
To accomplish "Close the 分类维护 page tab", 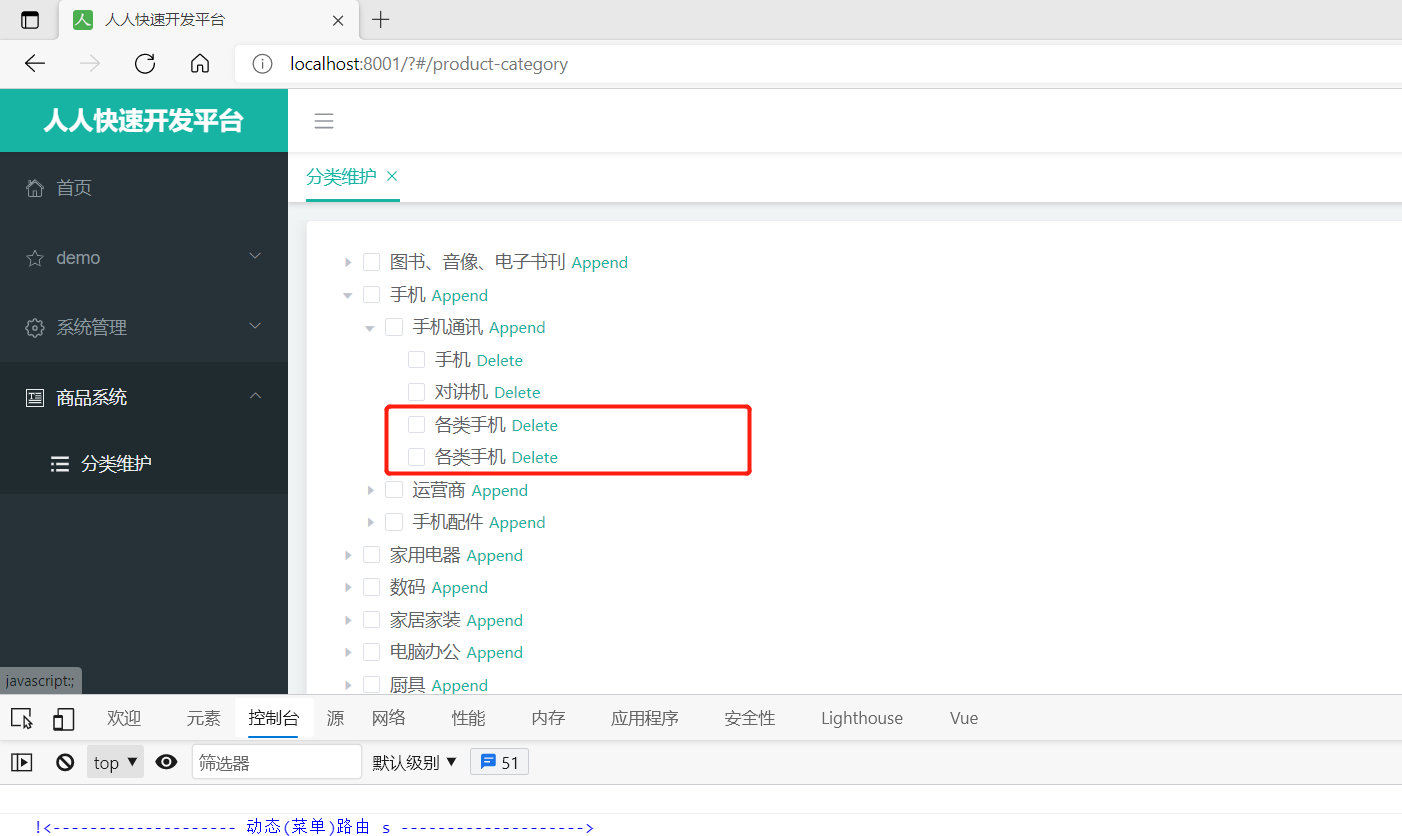I will tap(392, 176).
